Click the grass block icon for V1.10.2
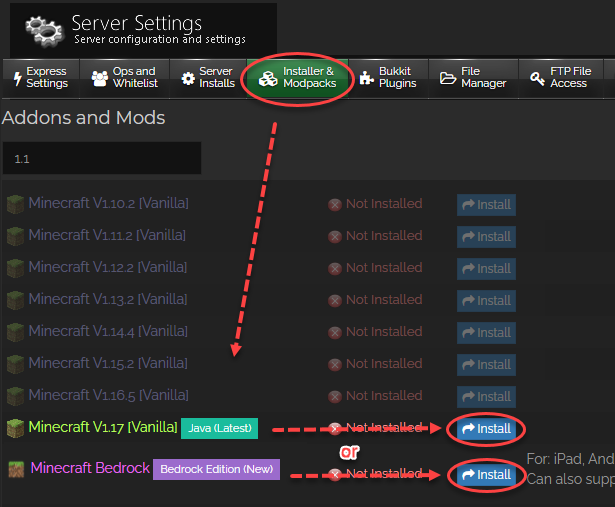 pos(16,205)
